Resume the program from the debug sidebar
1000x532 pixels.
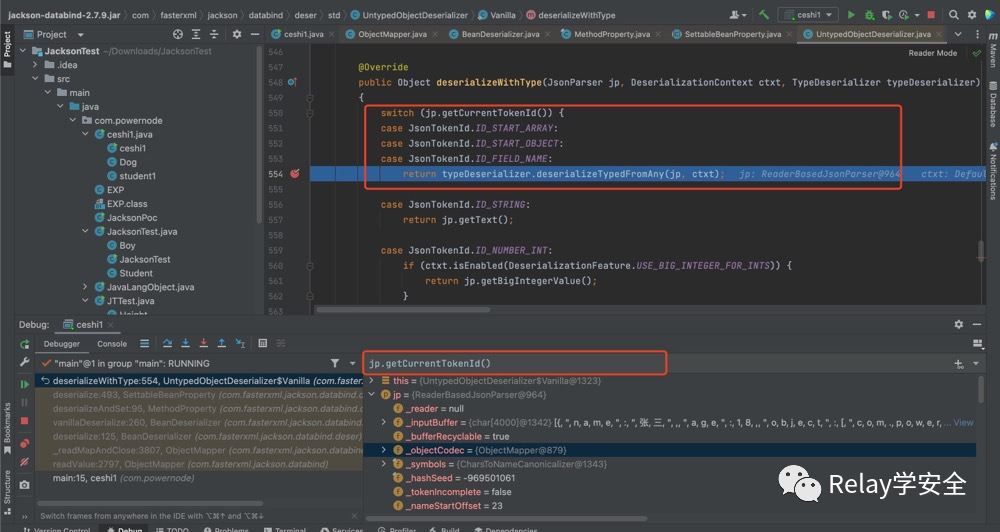coord(24,384)
